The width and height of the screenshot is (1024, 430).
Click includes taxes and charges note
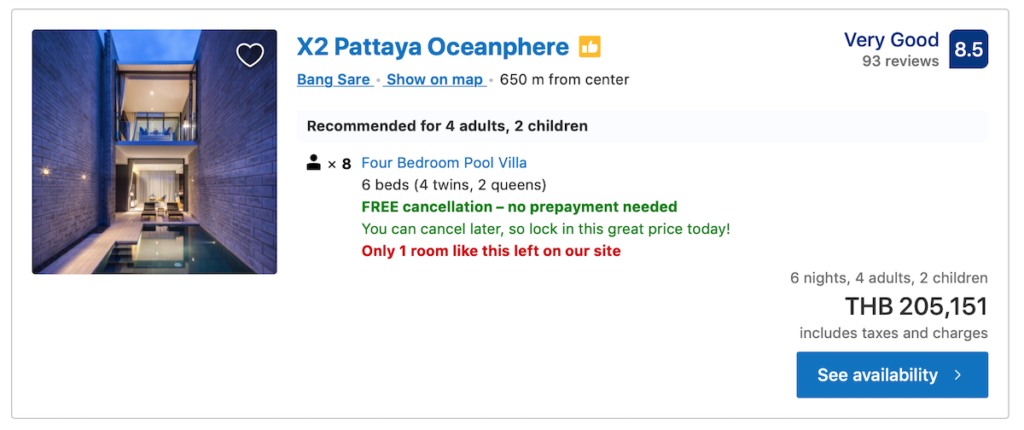893,333
